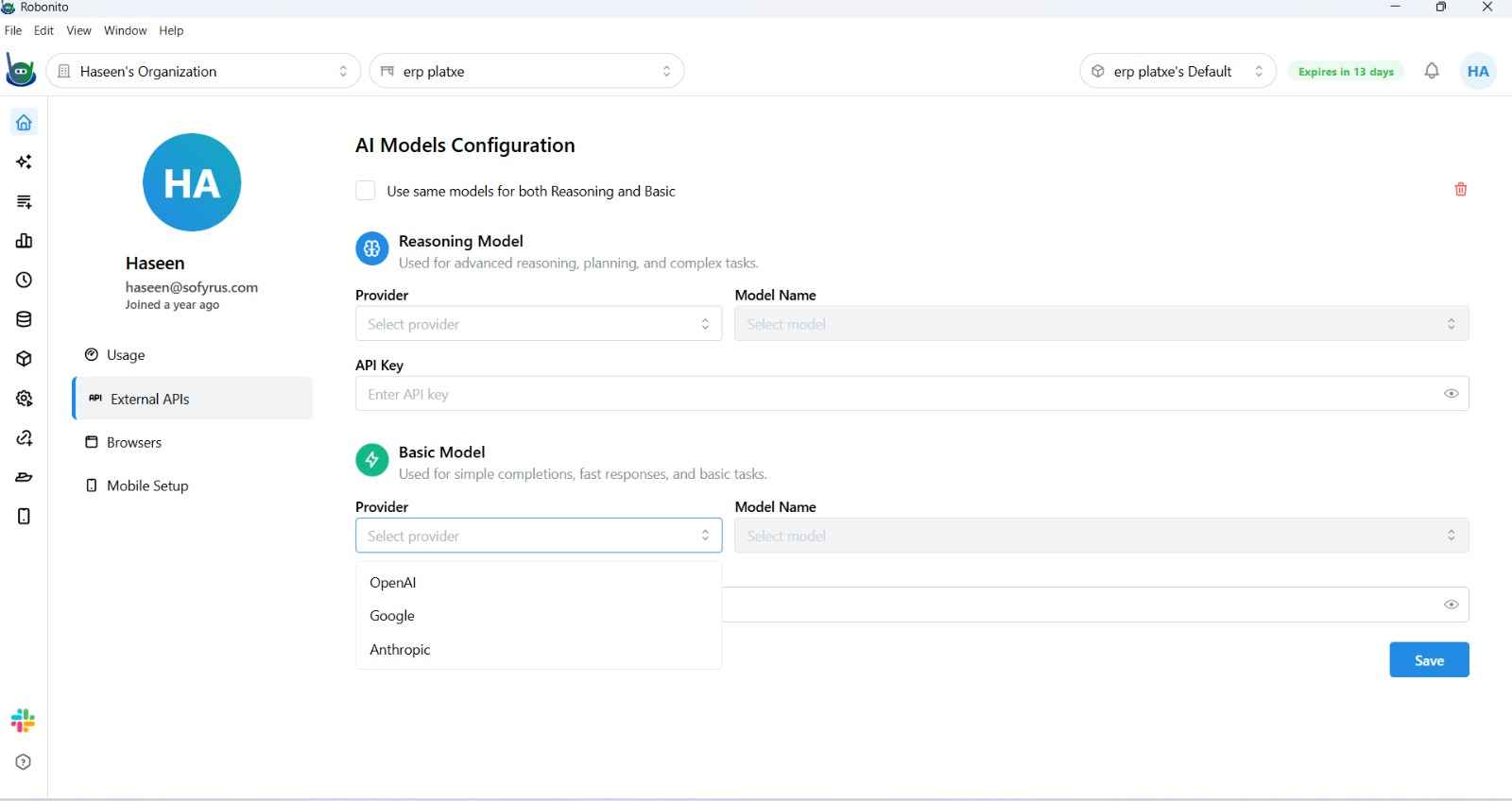Open the help question mark icon
Image resolution: width=1512 pixels, height=801 pixels.
click(x=24, y=762)
